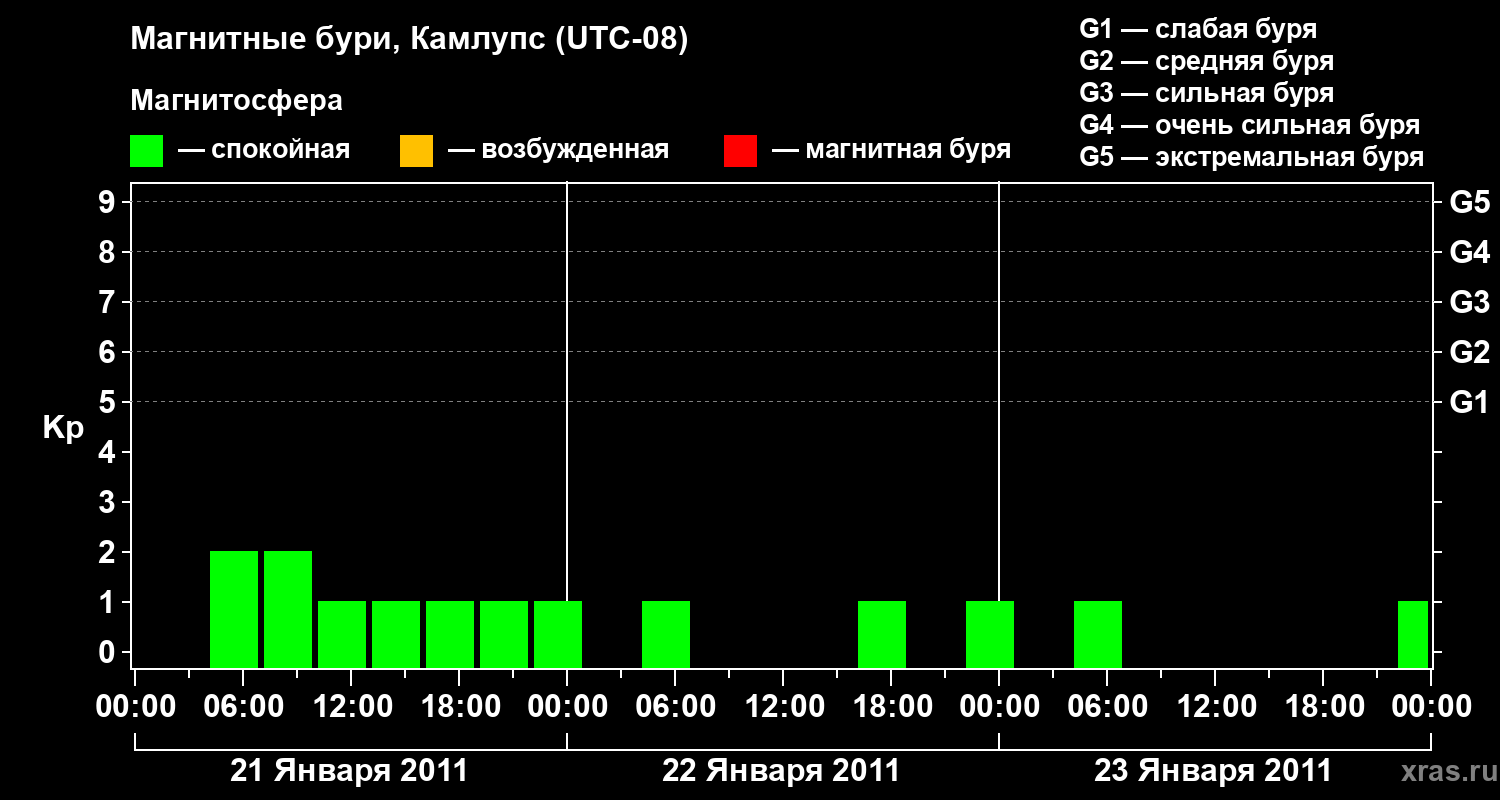The width and height of the screenshot is (1500, 800).
Task: Select the line "G2 — средняя буря"
Action: coord(1206,61)
